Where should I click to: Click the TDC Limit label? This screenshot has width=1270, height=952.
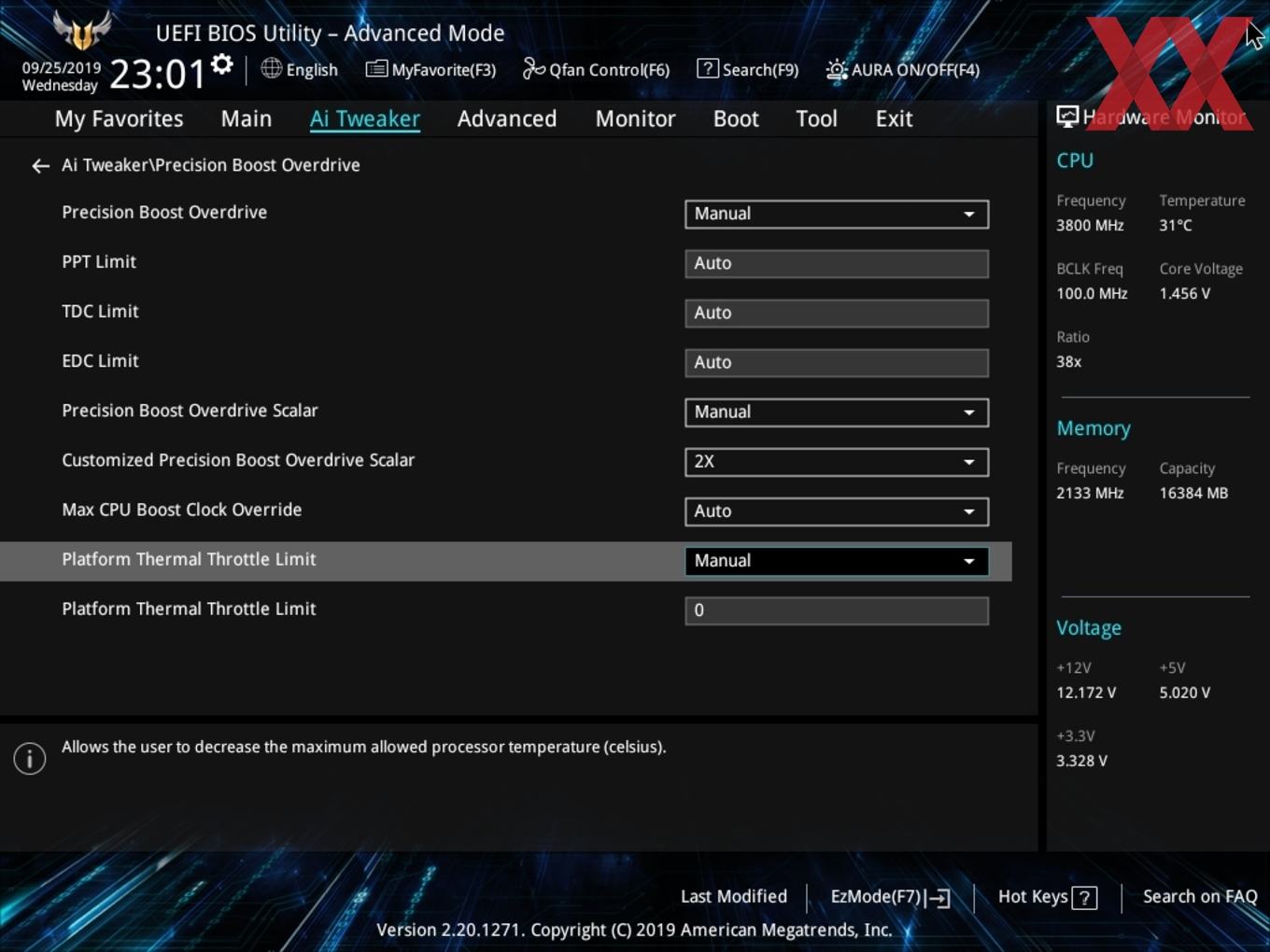click(100, 312)
